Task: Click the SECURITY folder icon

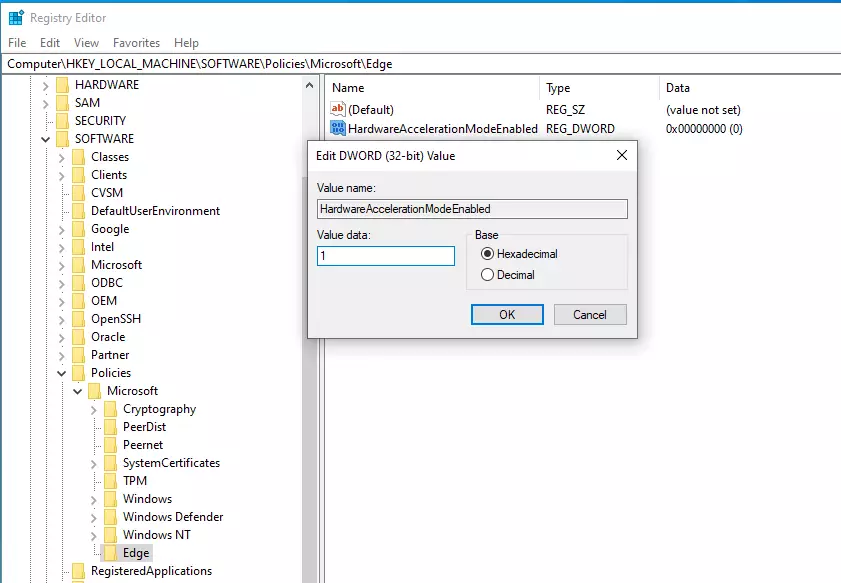Action: click(x=62, y=121)
